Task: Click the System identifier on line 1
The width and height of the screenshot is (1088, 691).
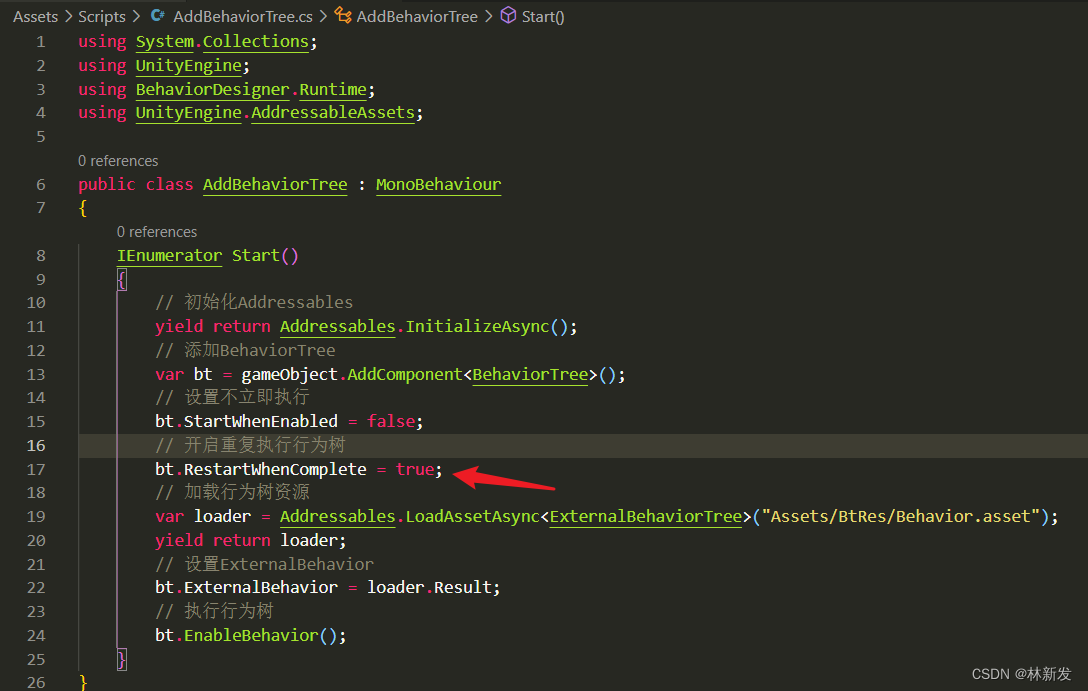Action: coord(164,42)
